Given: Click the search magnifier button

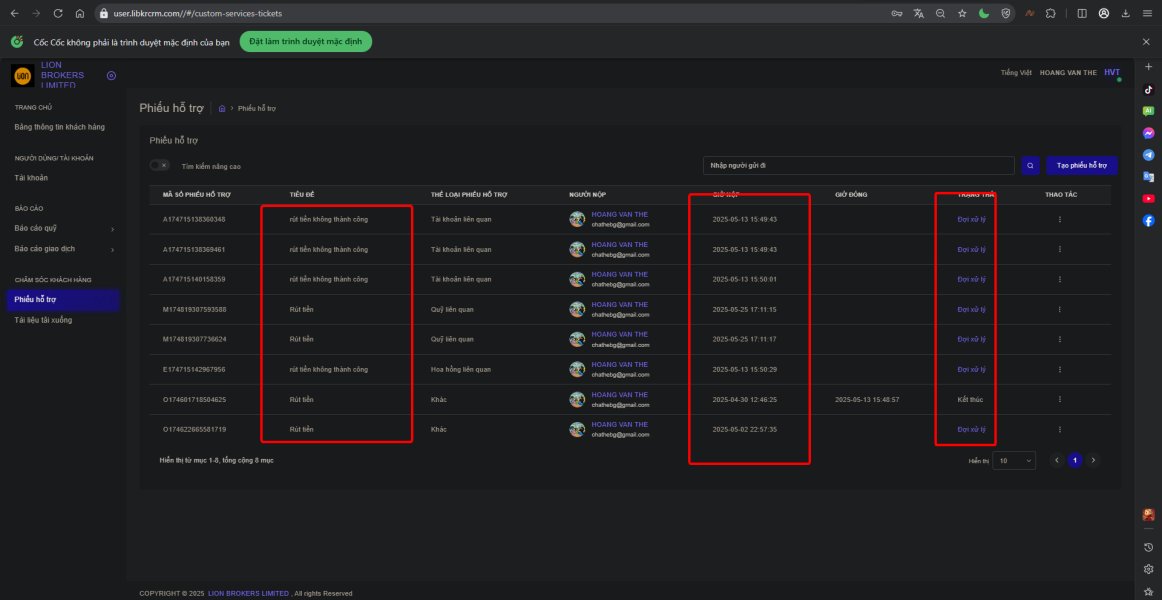Looking at the screenshot, I should pos(1030,166).
